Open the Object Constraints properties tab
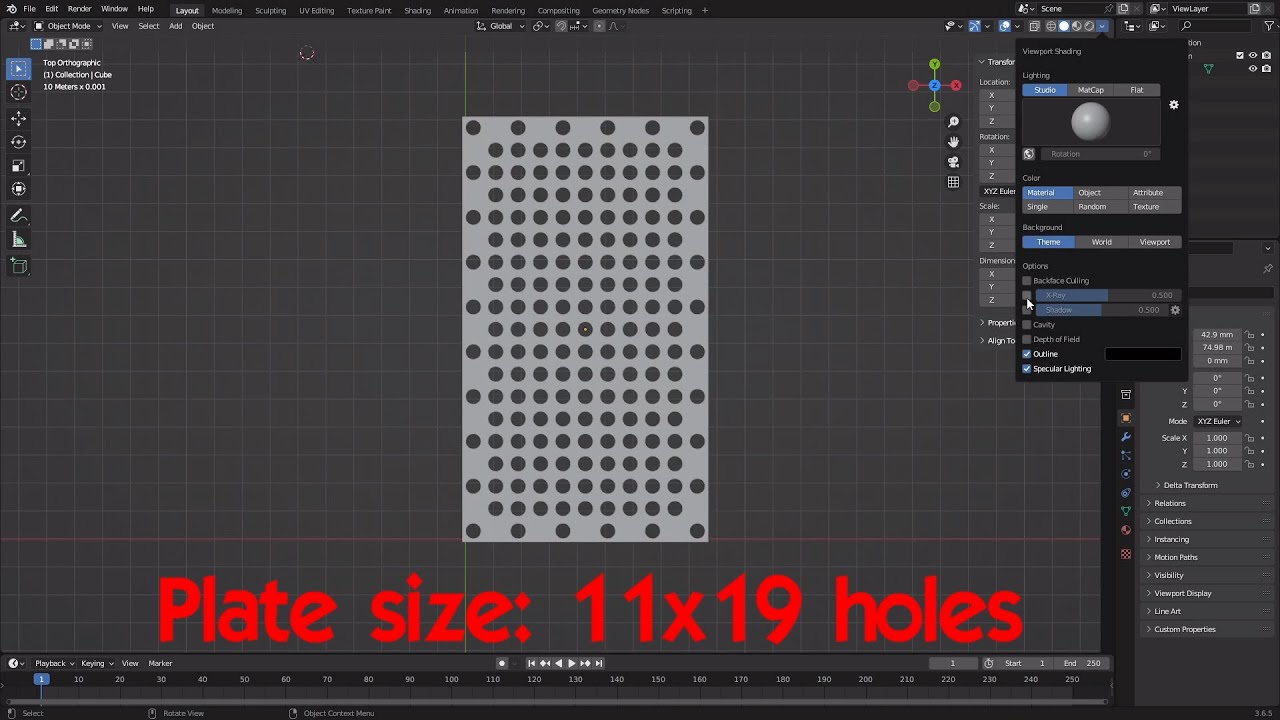 (x=1126, y=493)
